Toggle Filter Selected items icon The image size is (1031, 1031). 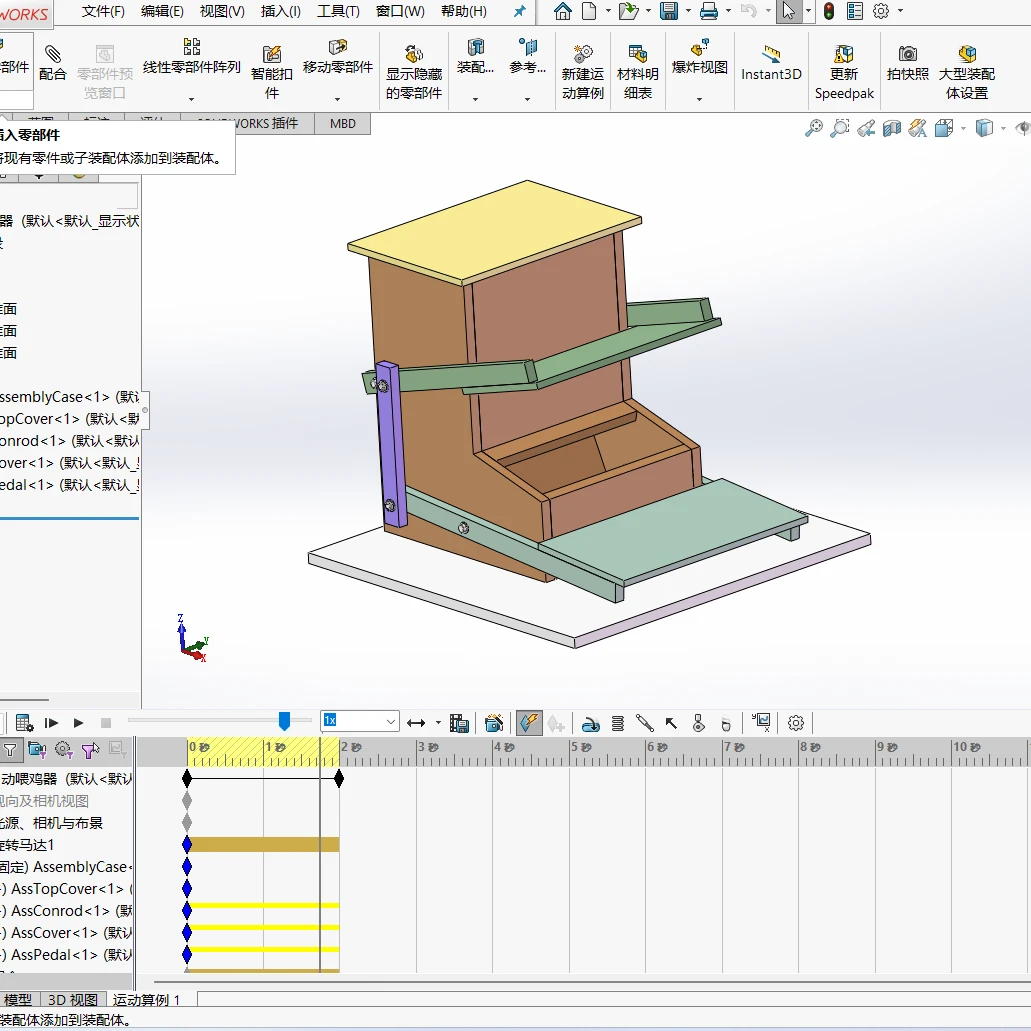coord(90,750)
